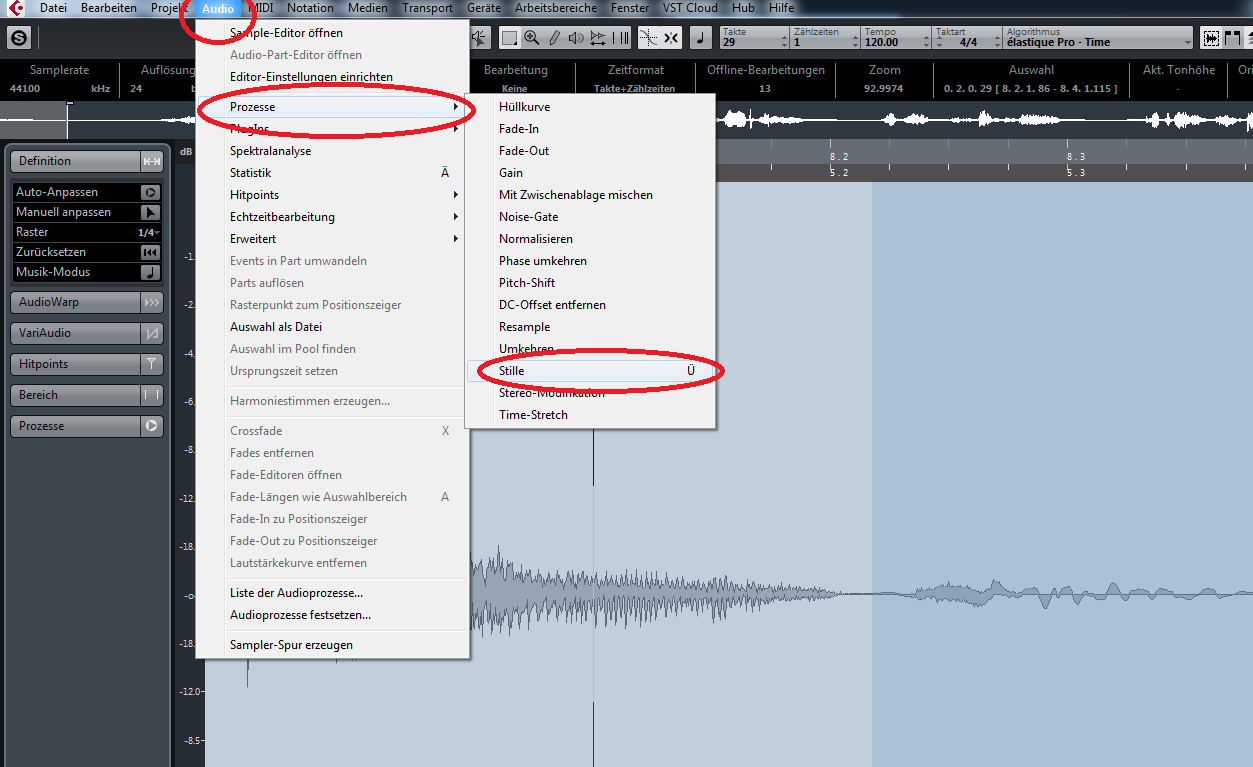Open the Algorithmus élastique Pro dropdown

pyautogui.click(x=1098, y=38)
